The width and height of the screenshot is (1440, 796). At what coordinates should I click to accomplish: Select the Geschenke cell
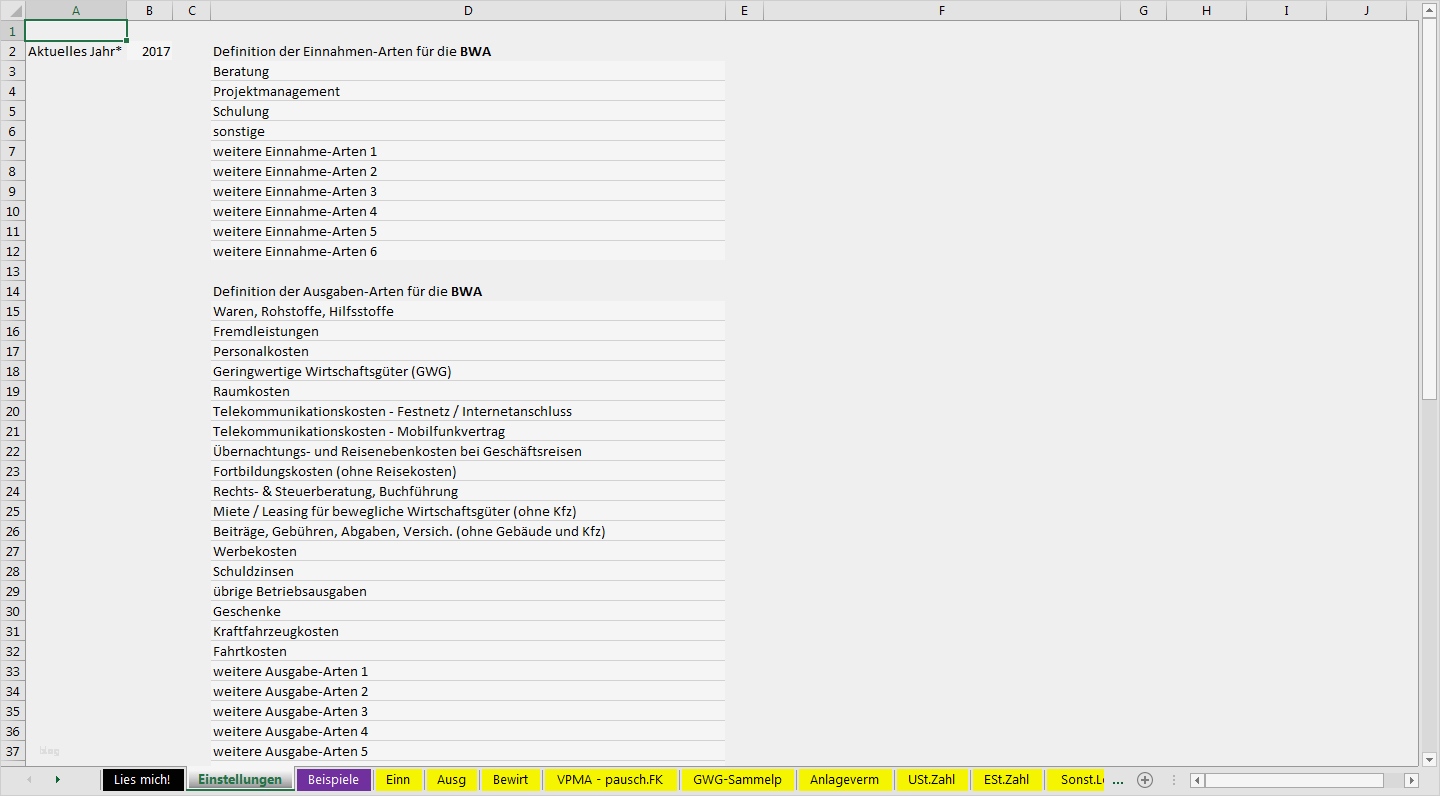point(468,611)
